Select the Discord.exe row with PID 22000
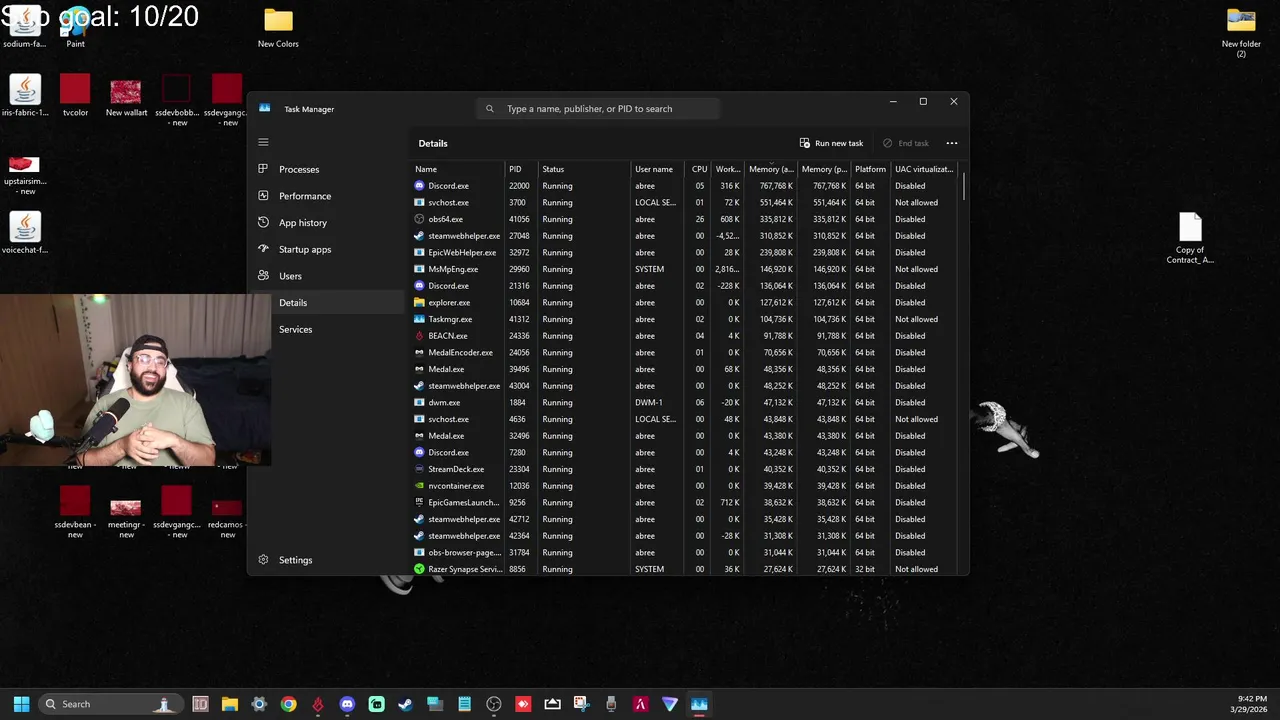Viewport: 1280px width, 720px height. [x=685, y=186]
